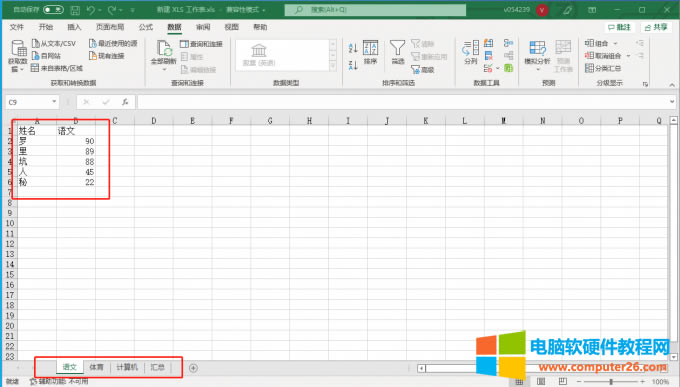Open the Queries & Connections (查询和连接) pane

click(201, 44)
